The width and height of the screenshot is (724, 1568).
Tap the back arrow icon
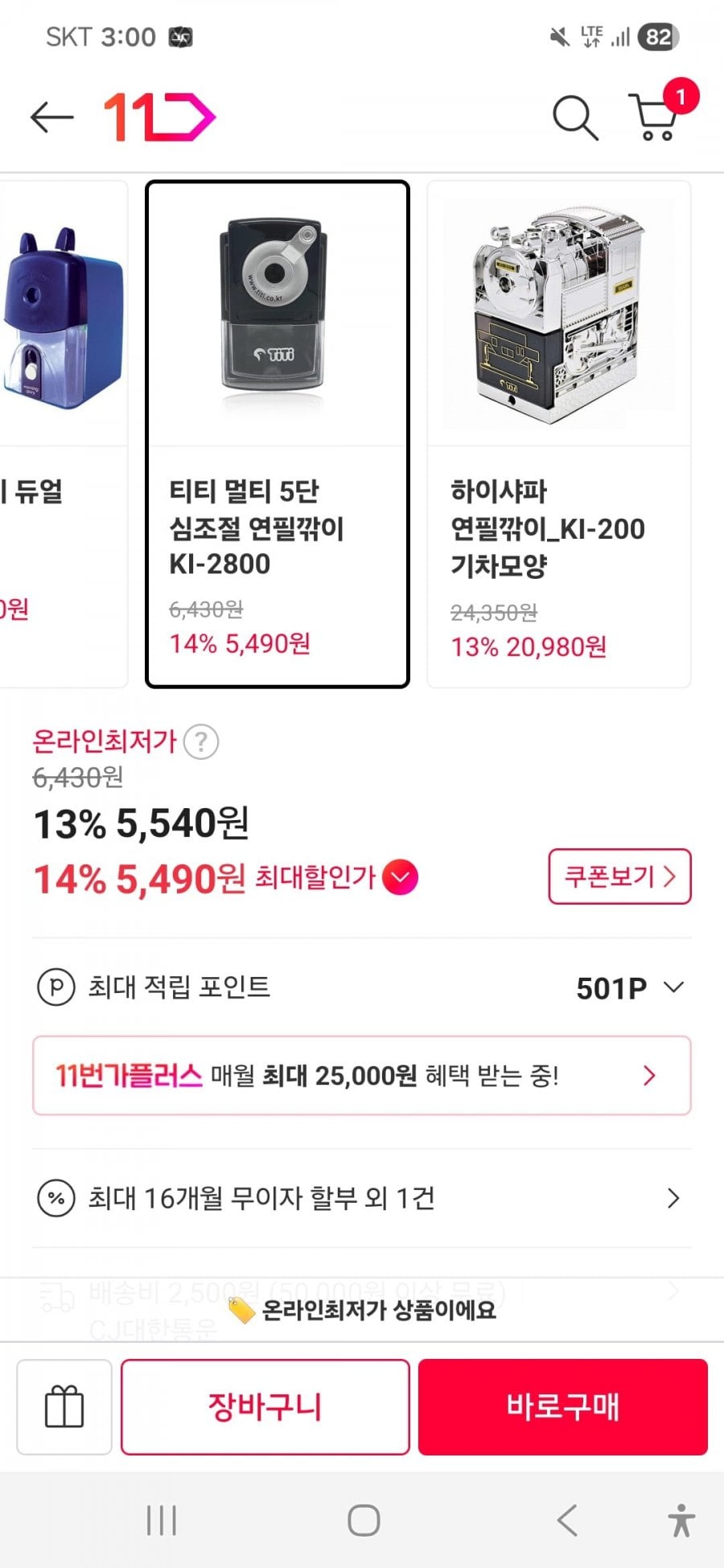pos(52,117)
